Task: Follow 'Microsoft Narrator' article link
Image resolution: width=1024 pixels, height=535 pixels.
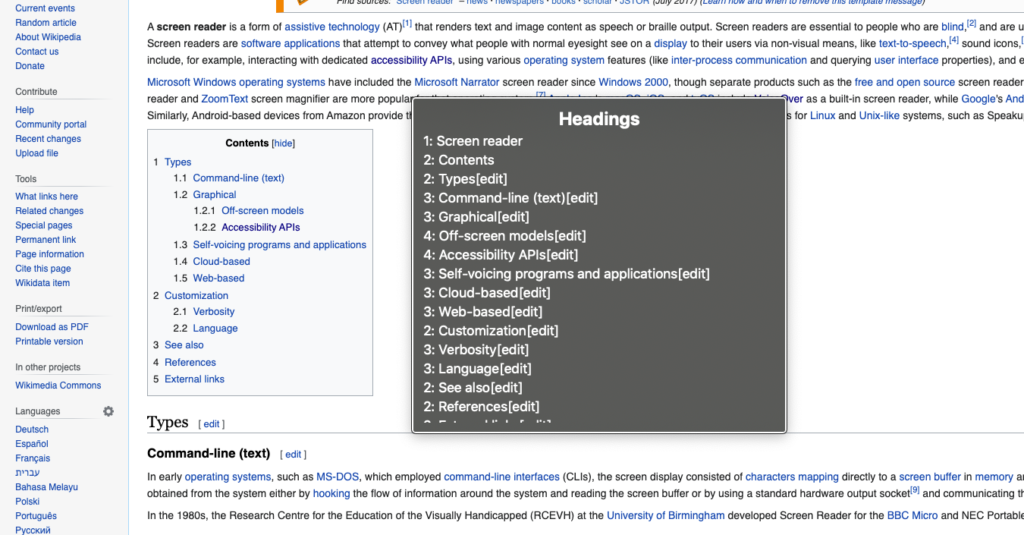Action: pyautogui.click(x=456, y=82)
